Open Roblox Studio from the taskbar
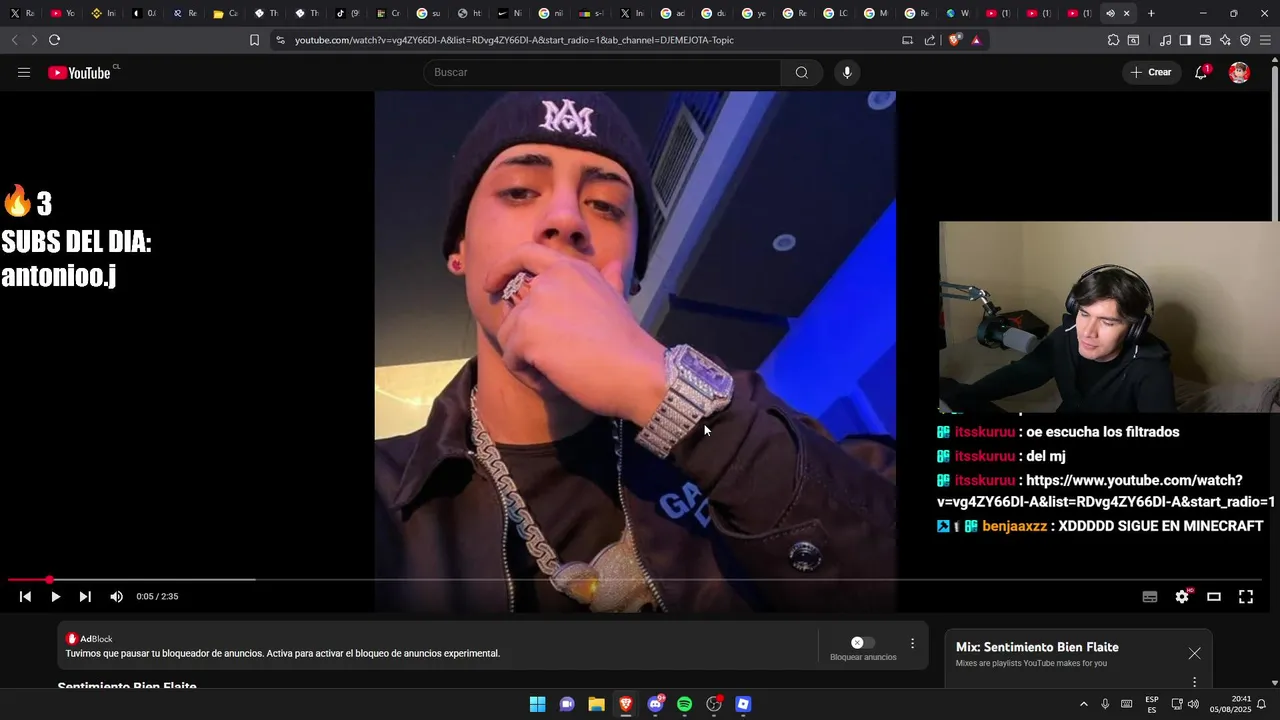The width and height of the screenshot is (1280, 720). point(743,704)
